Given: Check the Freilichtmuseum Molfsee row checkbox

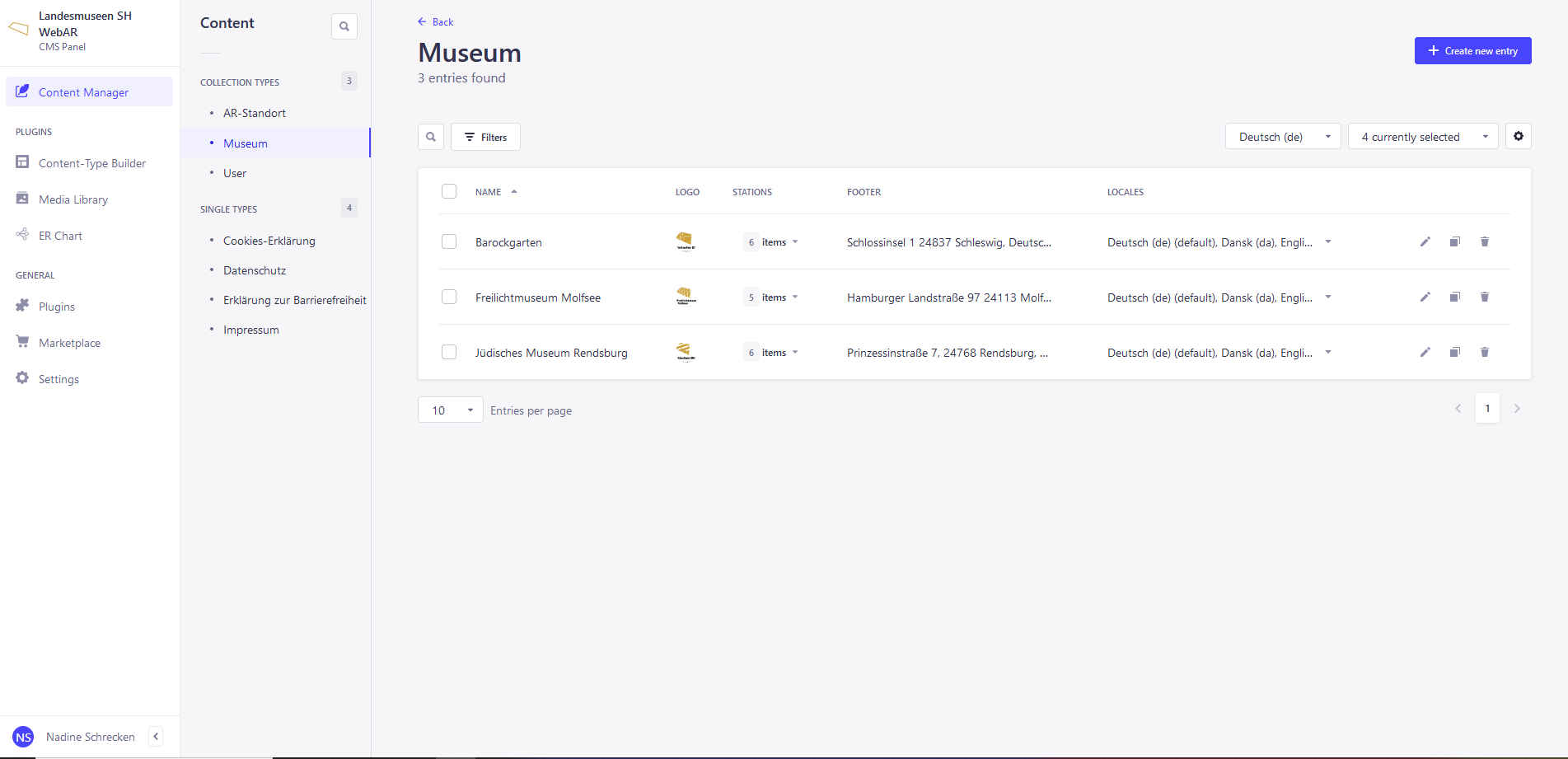Looking at the screenshot, I should (449, 297).
